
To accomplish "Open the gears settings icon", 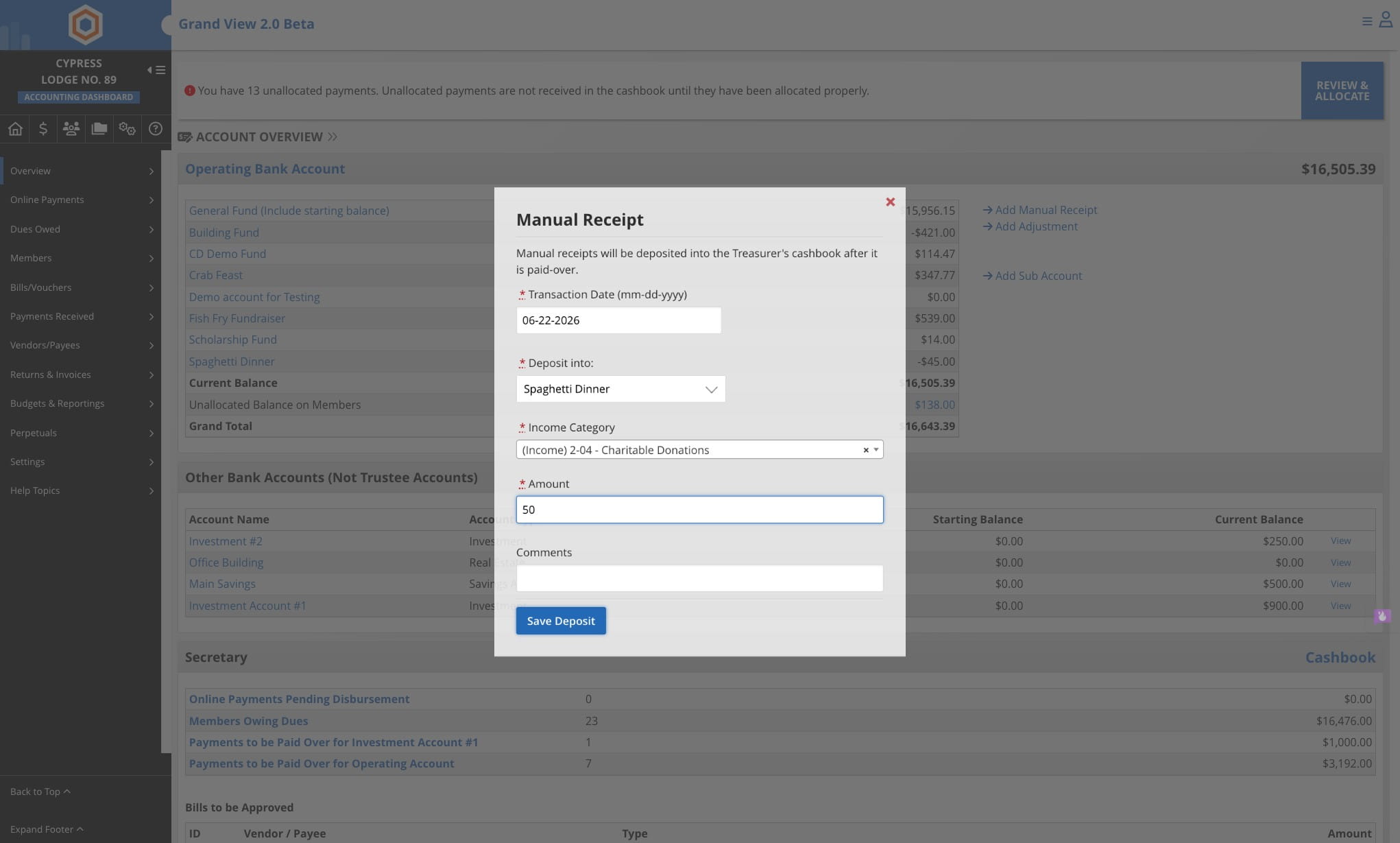I will click(127, 128).
